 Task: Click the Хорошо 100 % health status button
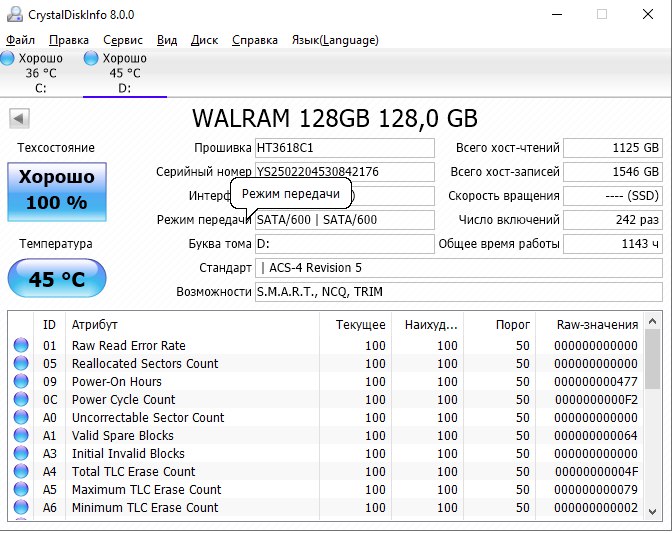tap(56, 190)
